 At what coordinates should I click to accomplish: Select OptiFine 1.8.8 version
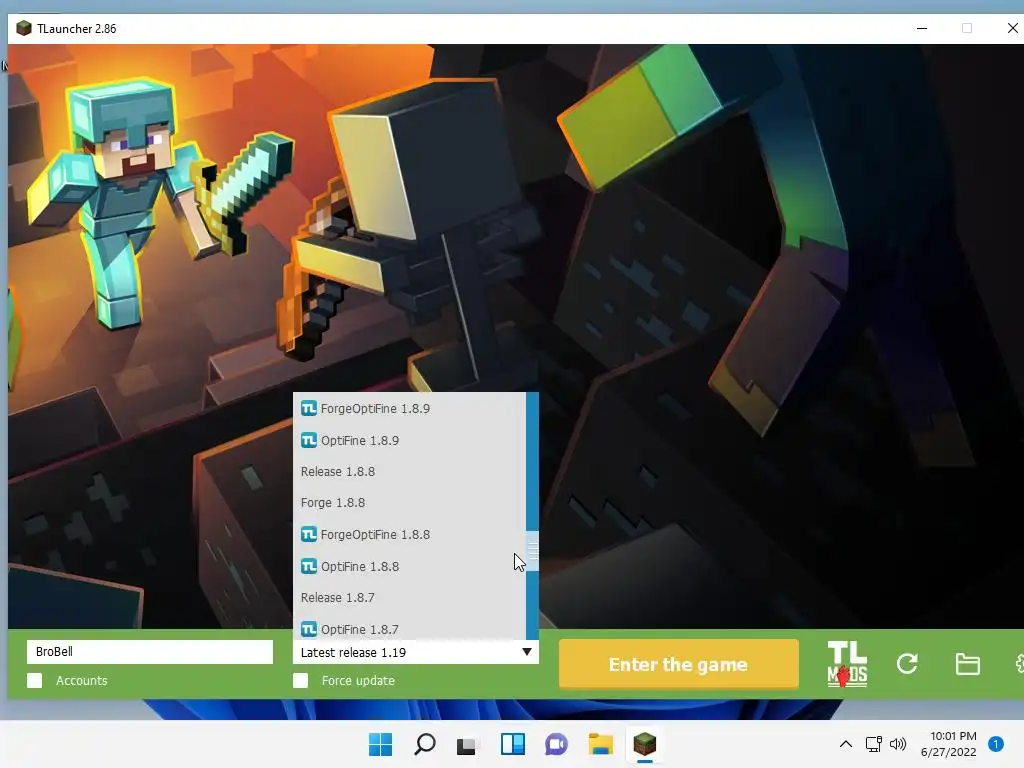click(409, 566)
